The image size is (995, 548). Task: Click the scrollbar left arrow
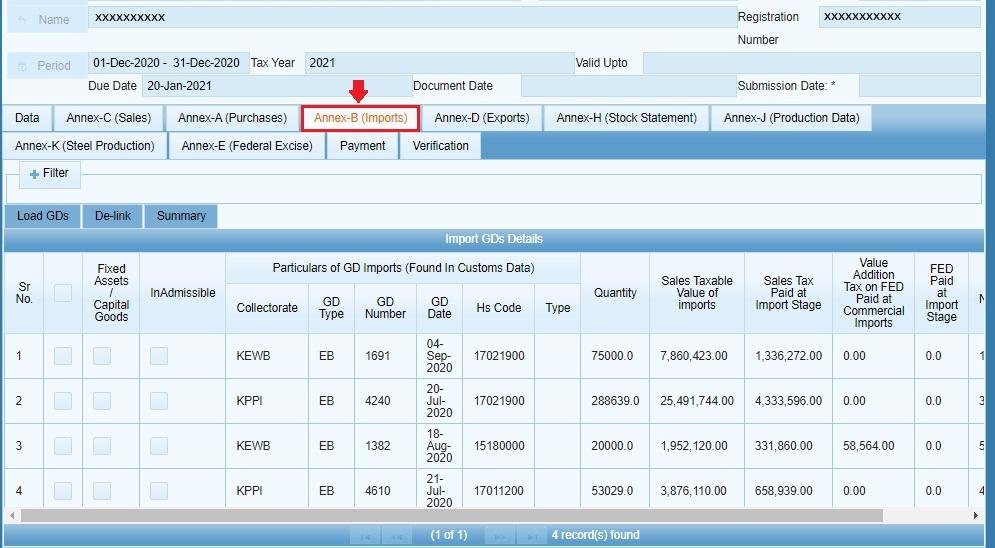click(11, 516)
